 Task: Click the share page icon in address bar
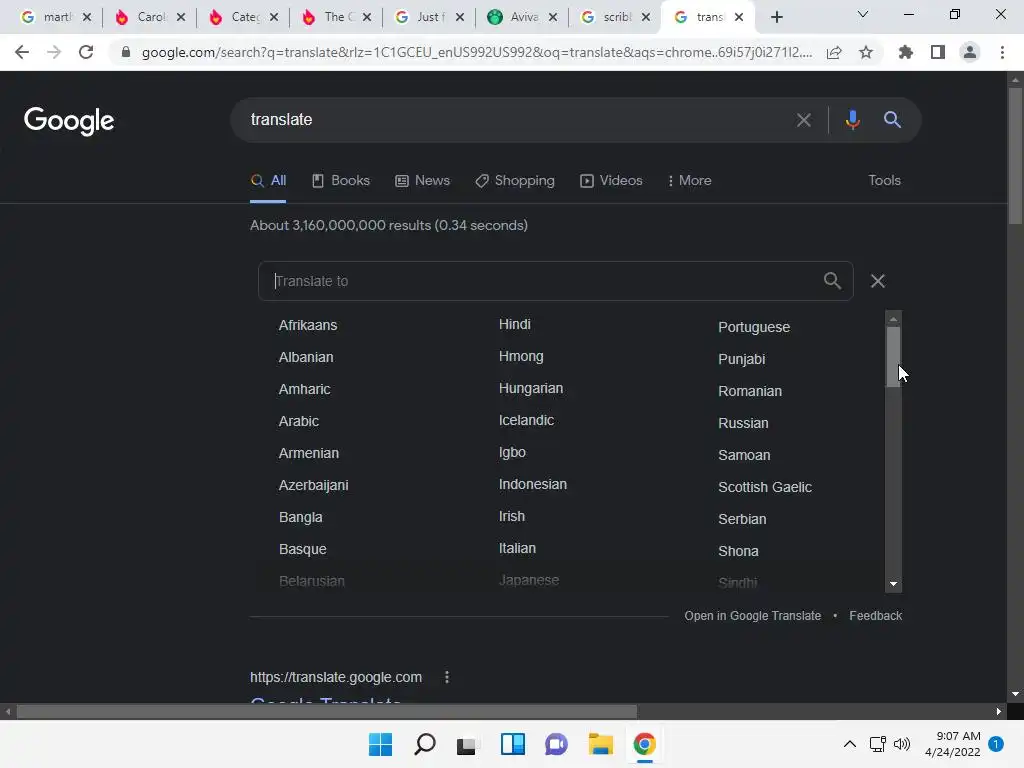click(x=834, y=52)
